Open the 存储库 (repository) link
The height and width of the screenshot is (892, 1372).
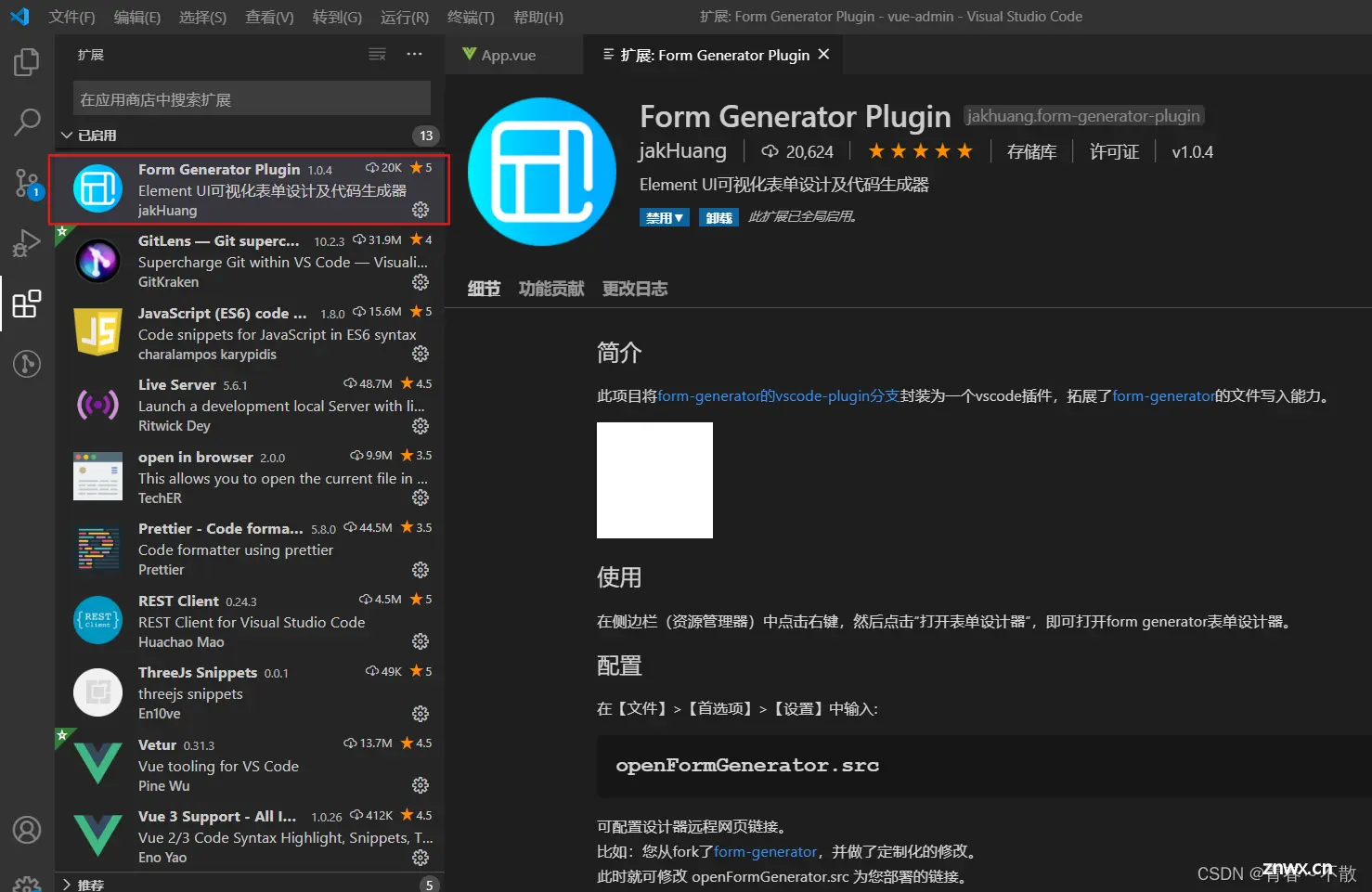1031,151
